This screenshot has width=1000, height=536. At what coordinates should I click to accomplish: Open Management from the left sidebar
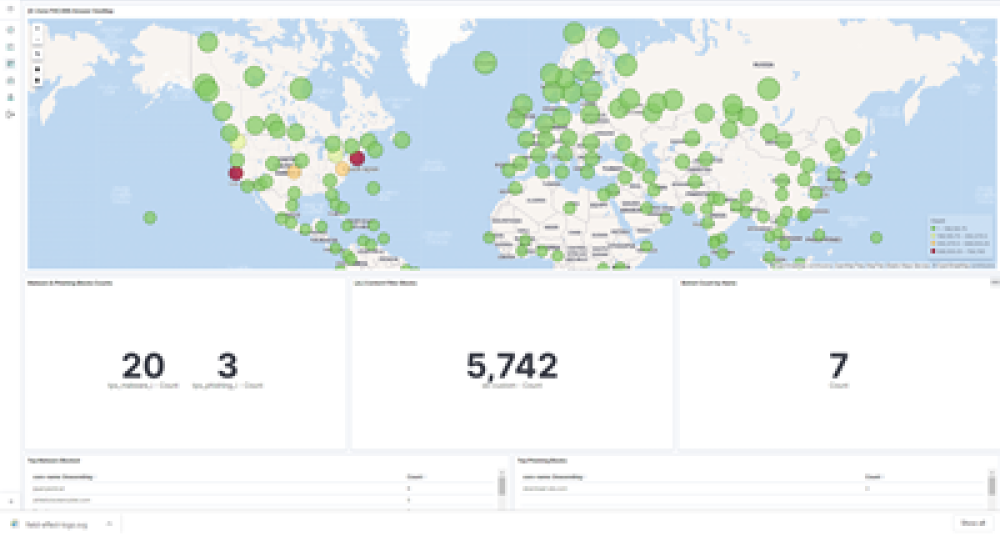pyautogui.click(x=10, y=115)
